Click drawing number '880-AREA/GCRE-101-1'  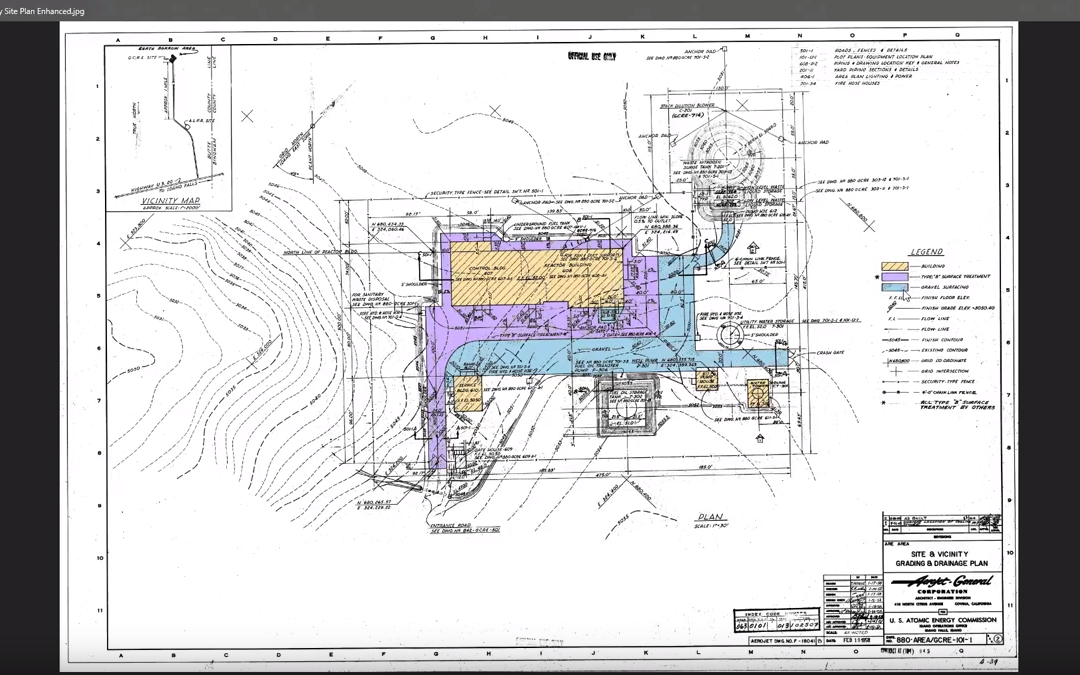click(x=935, y=640)
